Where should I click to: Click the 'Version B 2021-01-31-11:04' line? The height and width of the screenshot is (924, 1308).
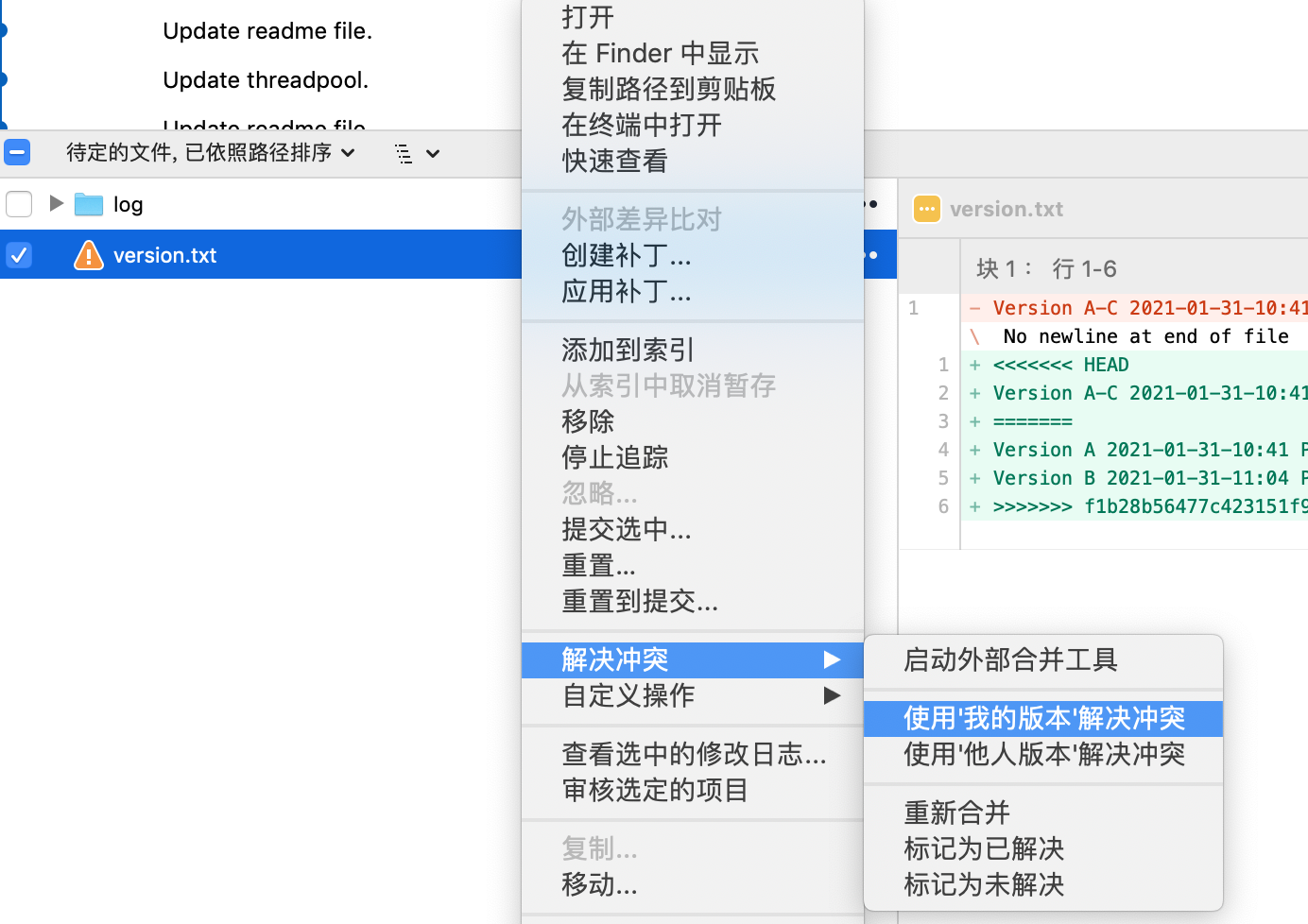coord(1134,478)
